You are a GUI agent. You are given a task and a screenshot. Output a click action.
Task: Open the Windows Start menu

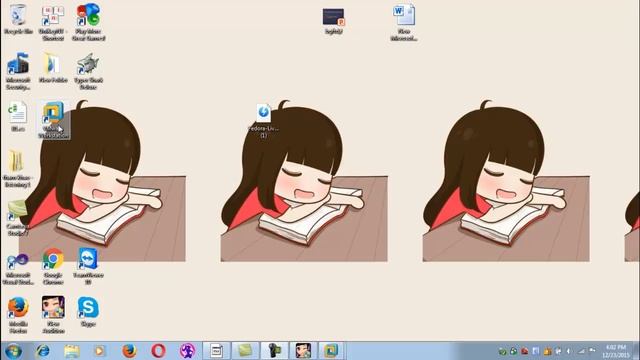coord(13,351)
